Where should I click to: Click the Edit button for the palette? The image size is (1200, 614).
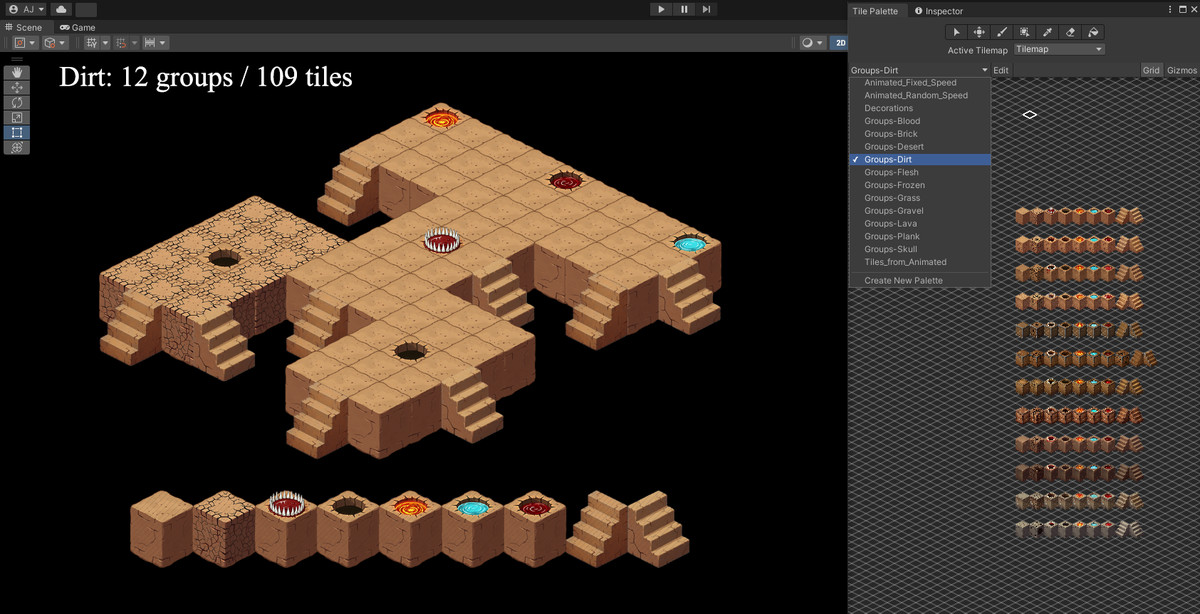(1000, 70)
